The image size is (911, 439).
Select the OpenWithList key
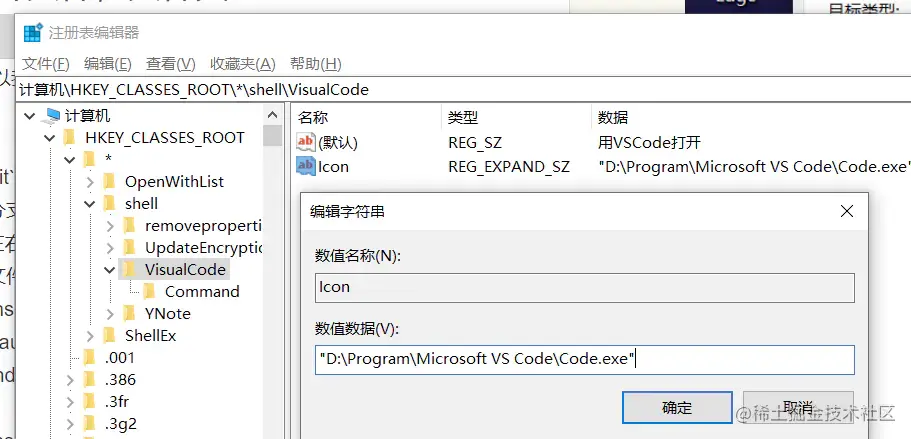coord(174,182)
